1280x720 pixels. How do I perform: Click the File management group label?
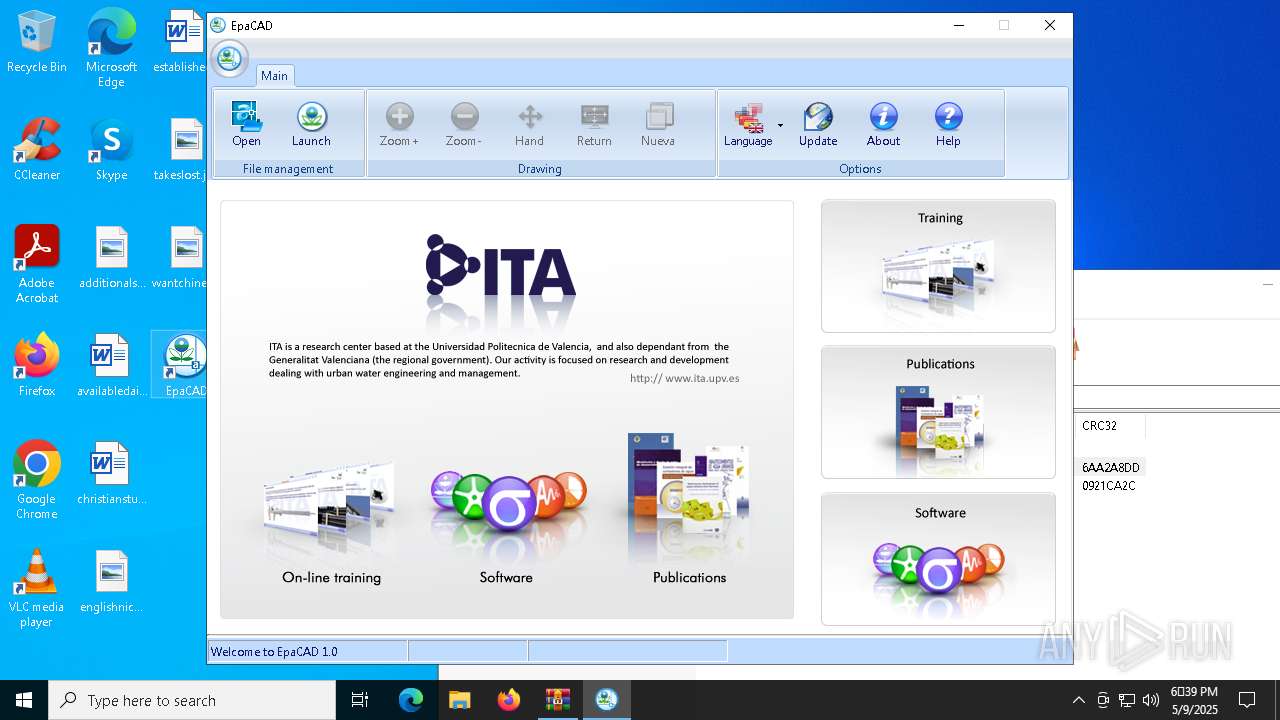(x=288, y=169)
